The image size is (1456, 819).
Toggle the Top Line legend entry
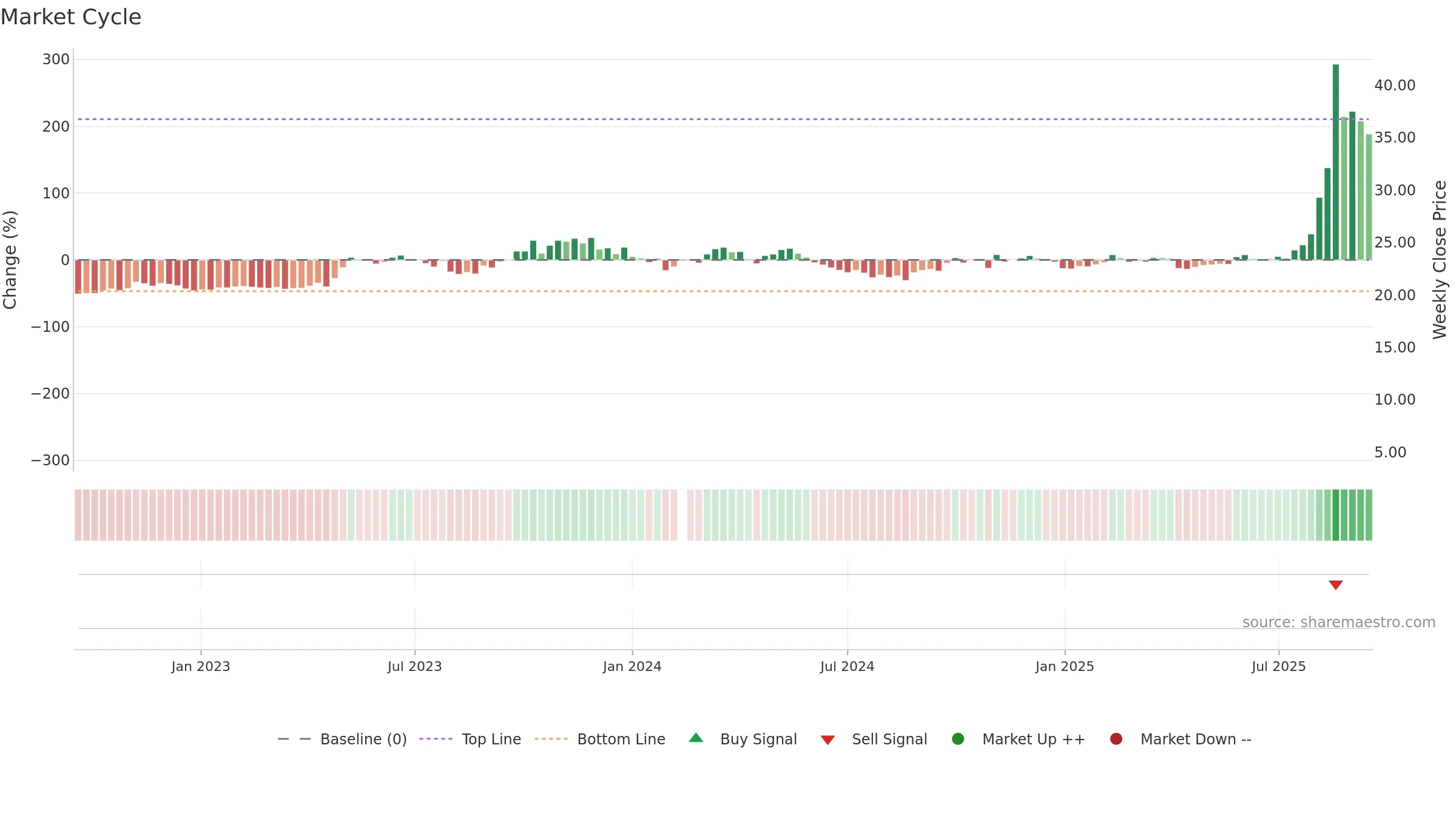(470, 739)
